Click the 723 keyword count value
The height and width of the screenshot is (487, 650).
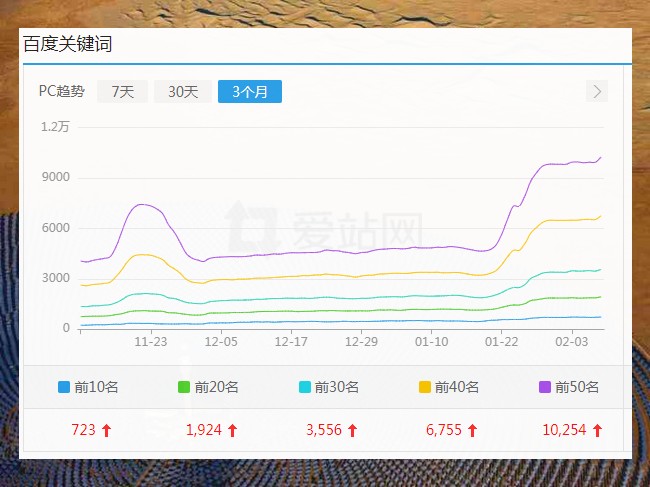83,430
